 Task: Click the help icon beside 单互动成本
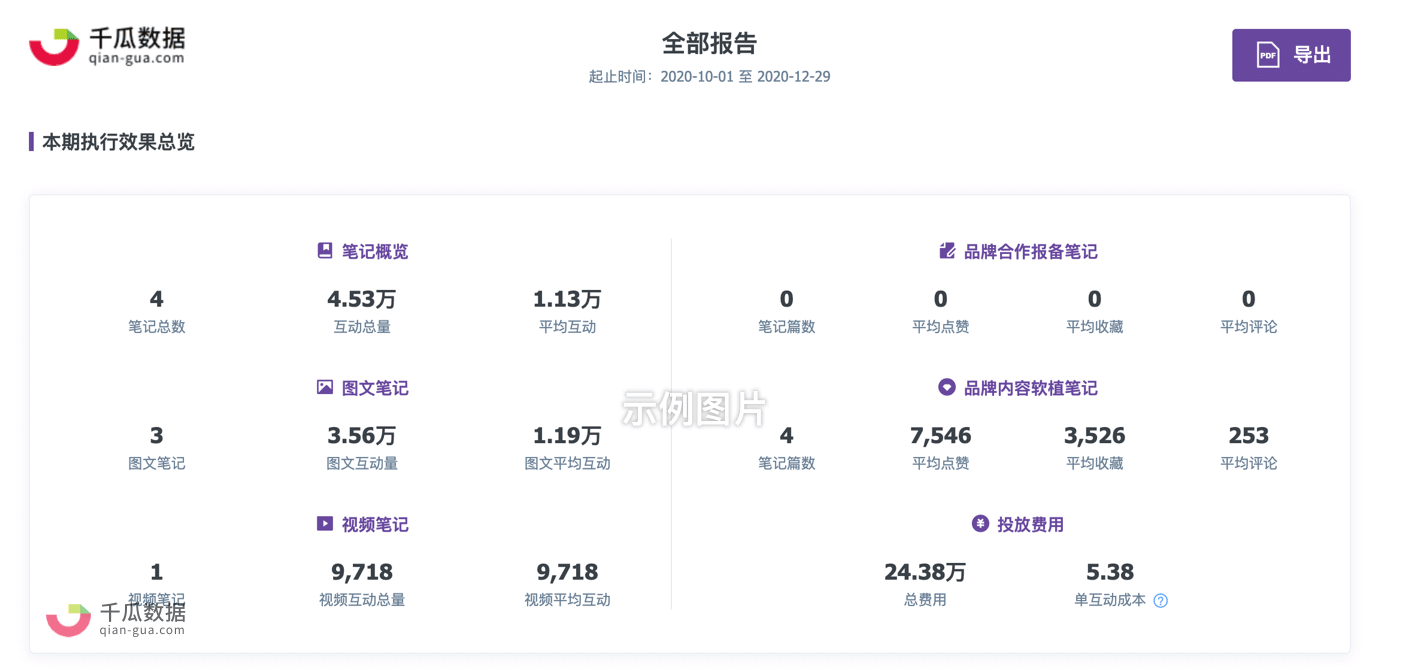click(1160, 601)
